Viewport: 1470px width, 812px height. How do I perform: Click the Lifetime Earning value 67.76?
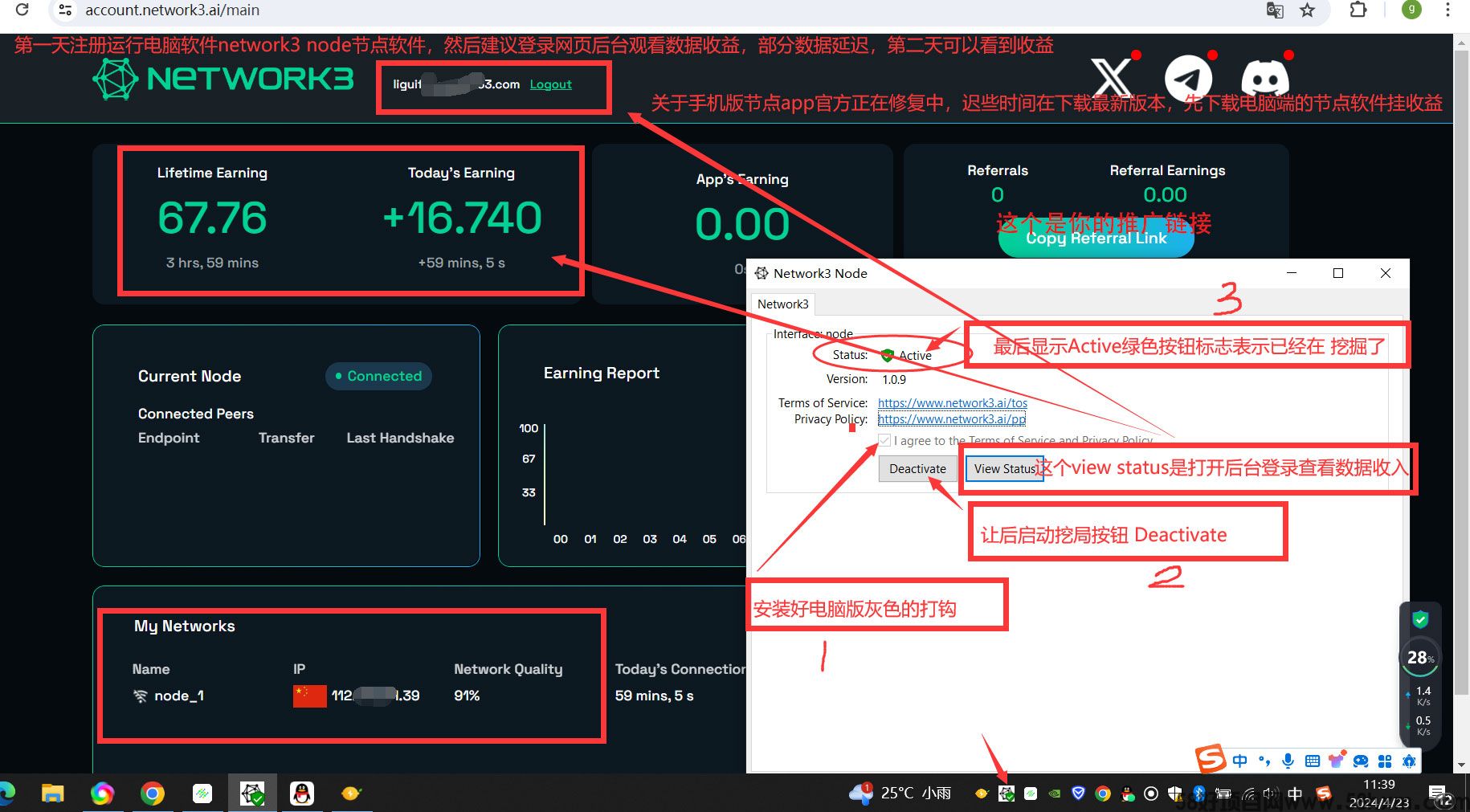click(x=212, y=218)
